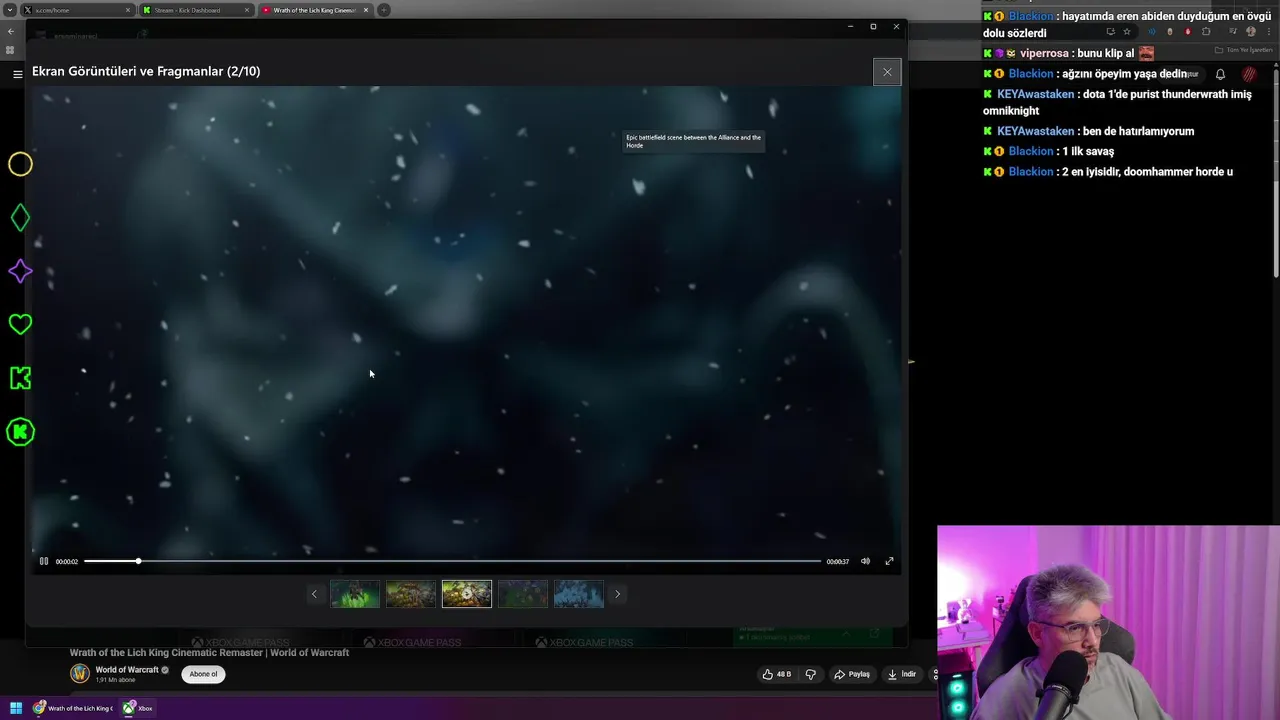This screenshot has height=720, width=1280.
Task: Click viperrosa username in chat
Action: pyautogui.click(x=1044, y=53)
